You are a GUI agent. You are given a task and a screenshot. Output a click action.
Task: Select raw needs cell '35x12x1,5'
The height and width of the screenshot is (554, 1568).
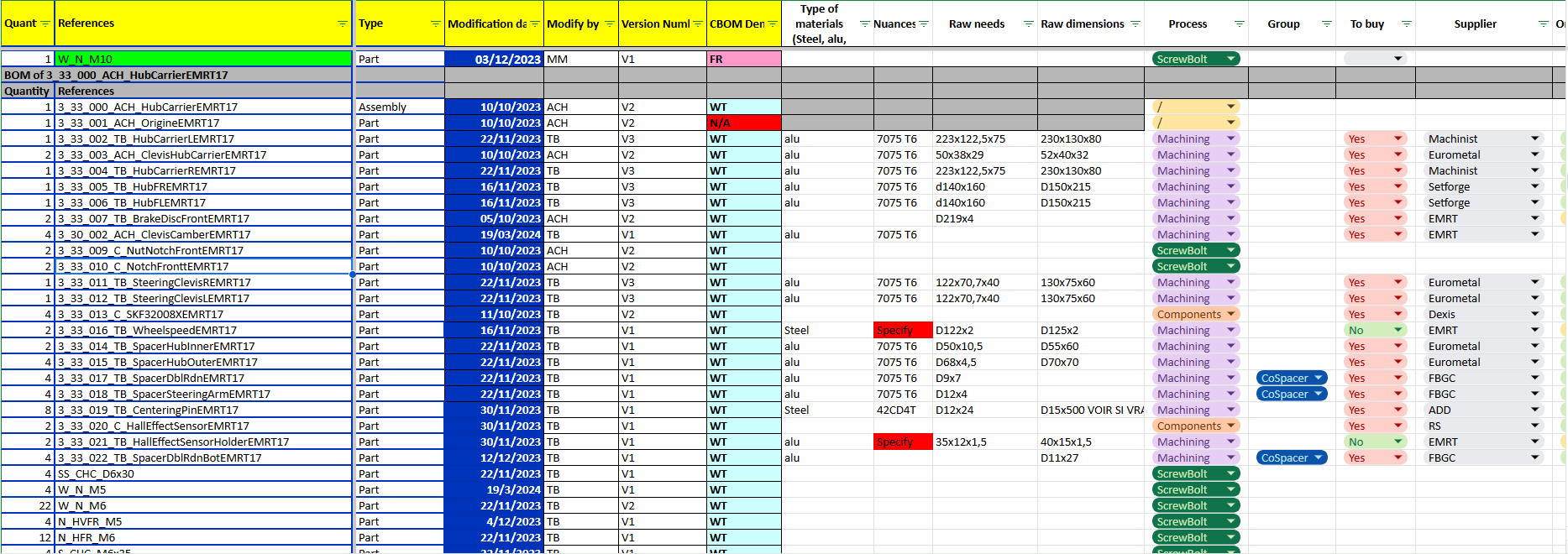tap(985, 442)
